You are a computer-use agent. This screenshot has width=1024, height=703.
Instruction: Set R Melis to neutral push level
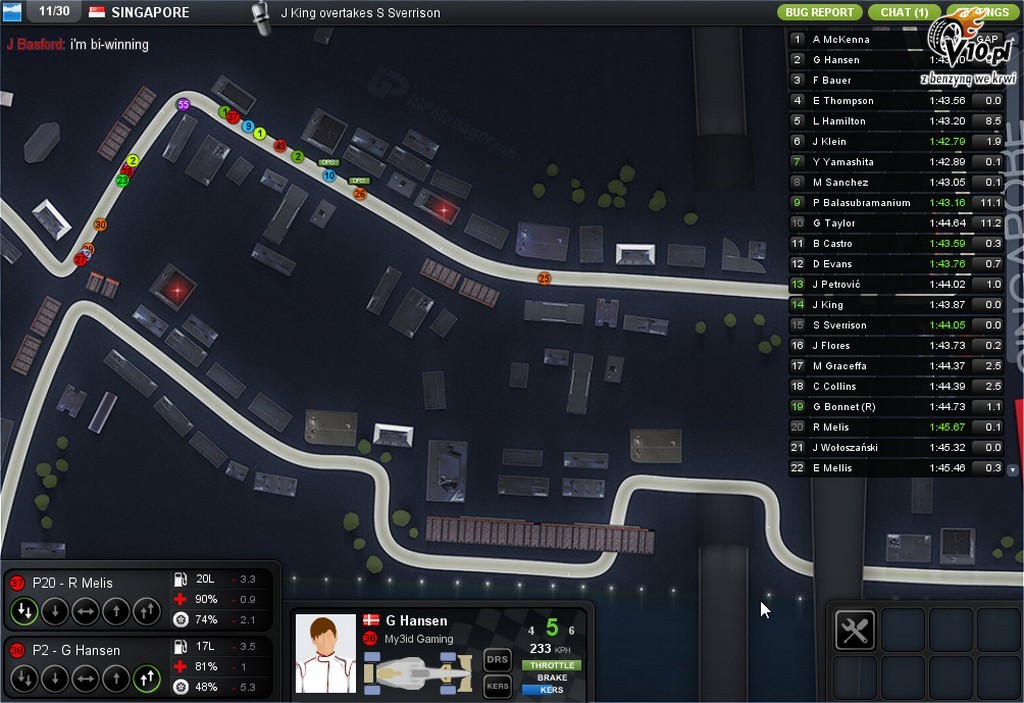pos(86,611)
